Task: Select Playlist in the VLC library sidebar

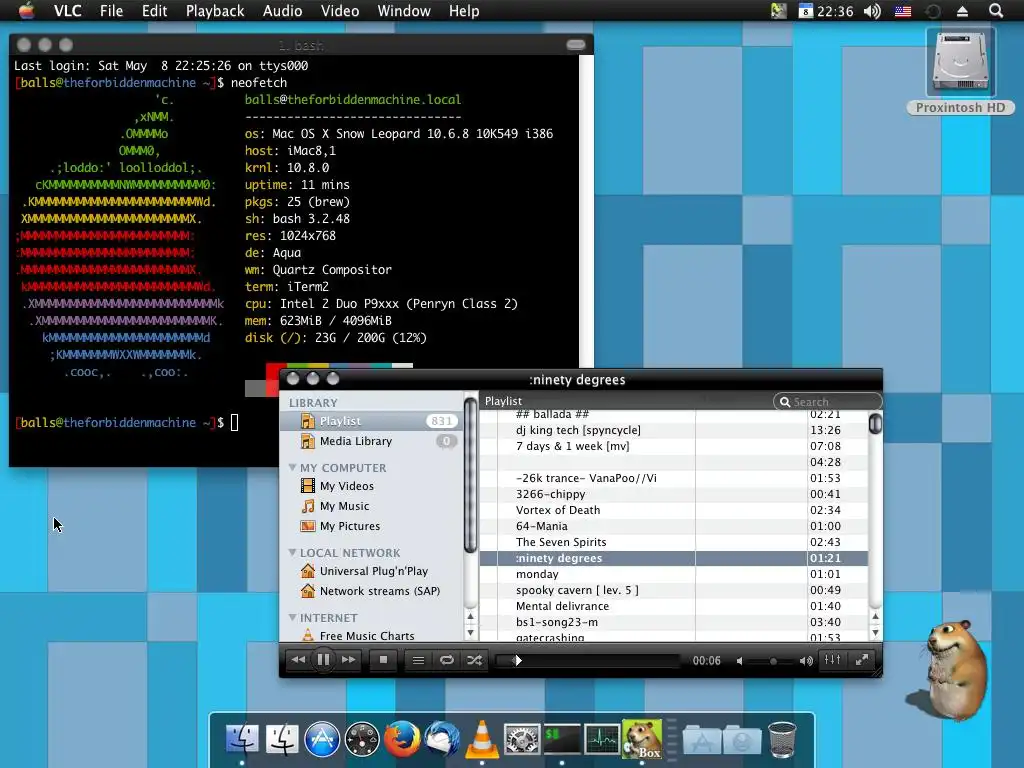Action: (371, 421)
